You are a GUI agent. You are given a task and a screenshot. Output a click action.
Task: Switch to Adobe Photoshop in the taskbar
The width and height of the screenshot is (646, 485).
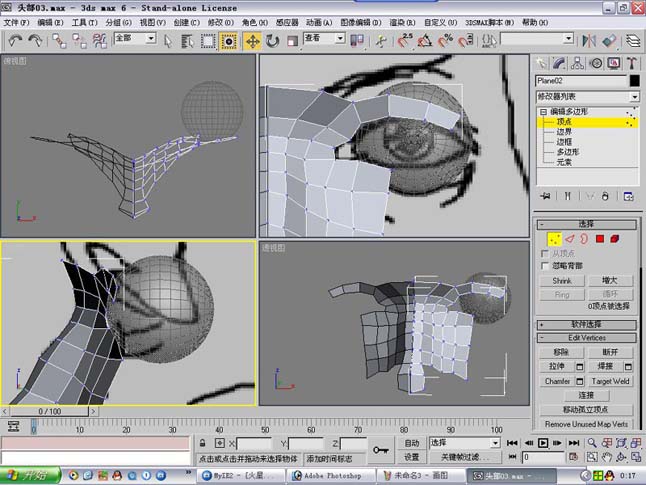[331, 476]
